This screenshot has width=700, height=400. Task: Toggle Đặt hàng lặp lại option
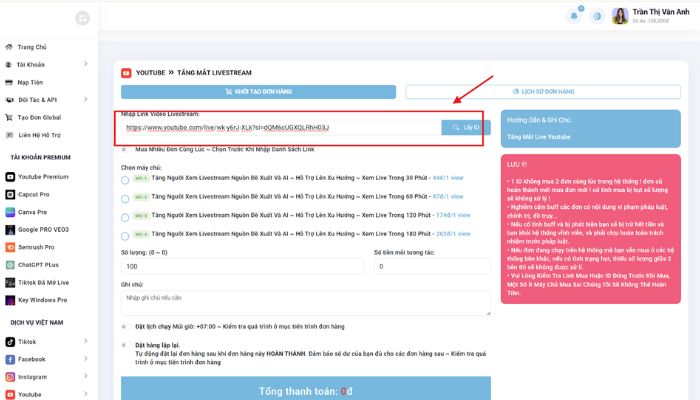click(x=124, y=345)
